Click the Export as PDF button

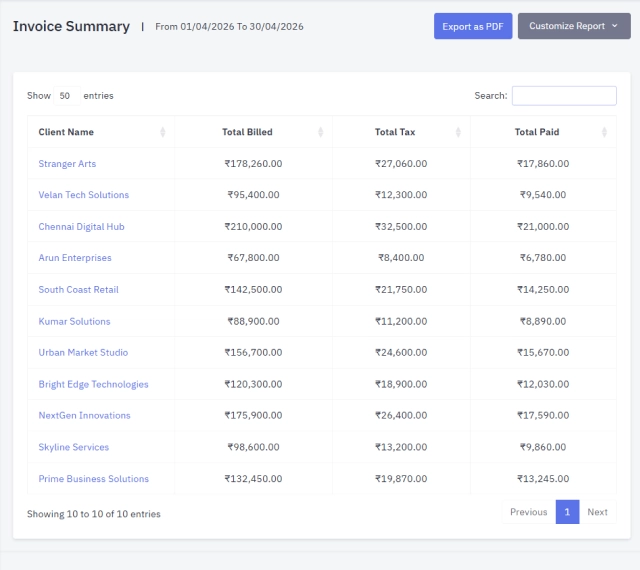coord(473,26)
